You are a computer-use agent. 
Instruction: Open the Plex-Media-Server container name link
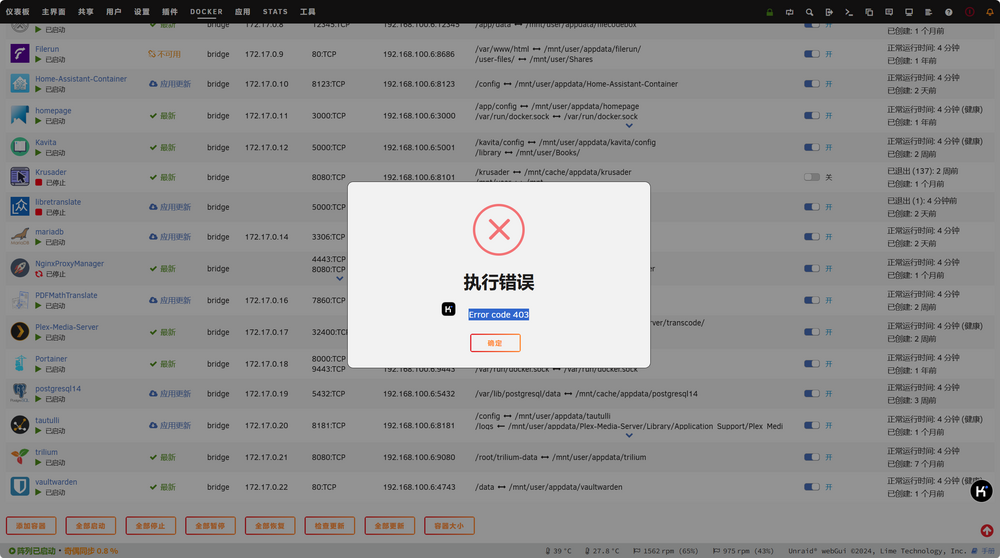click(67, 327)
